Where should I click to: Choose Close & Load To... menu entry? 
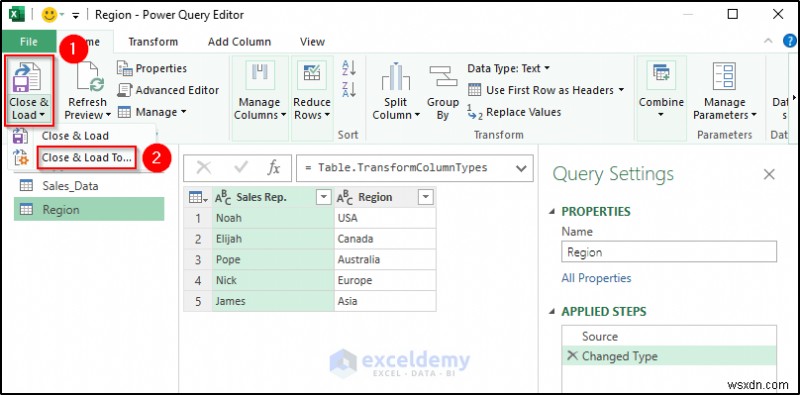pyautogui.click(x=87, y=158)
